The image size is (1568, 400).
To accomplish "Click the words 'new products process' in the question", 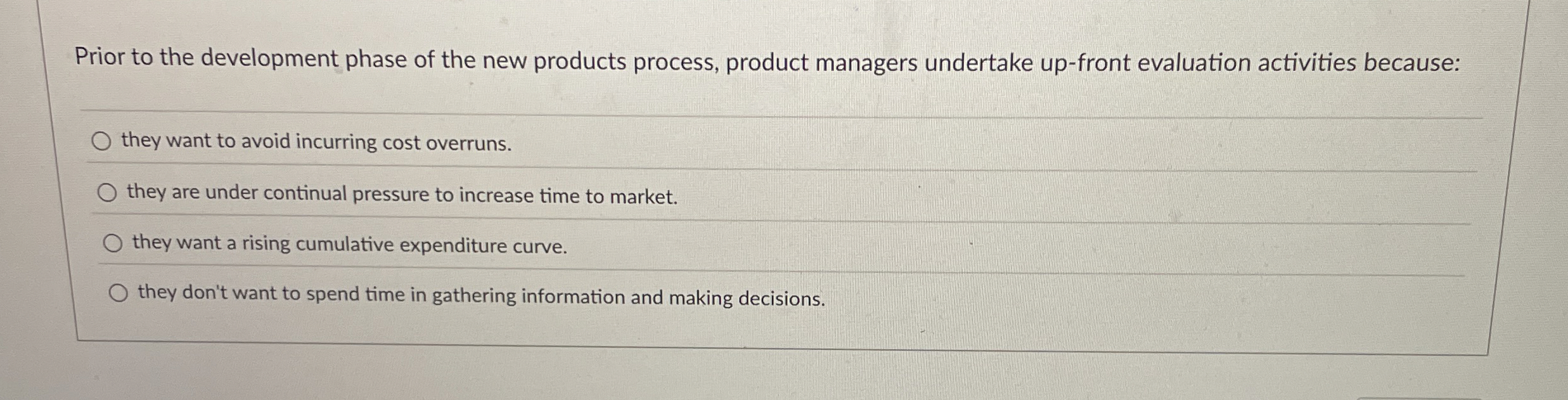I will [x=601, y=62].
